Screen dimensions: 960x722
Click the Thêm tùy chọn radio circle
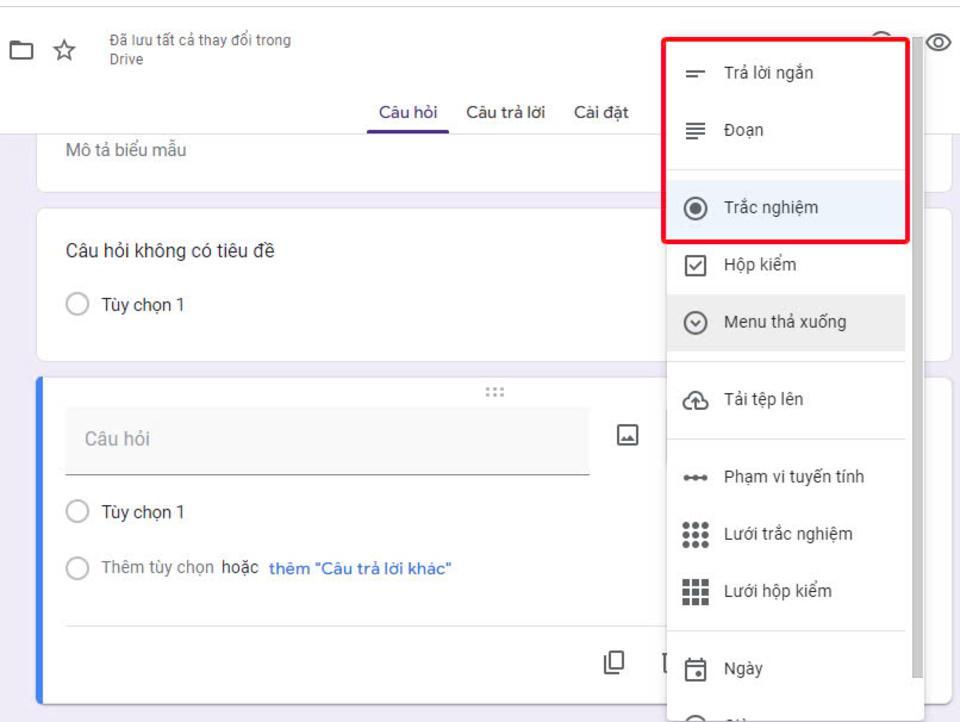click(x=77, y=568)
